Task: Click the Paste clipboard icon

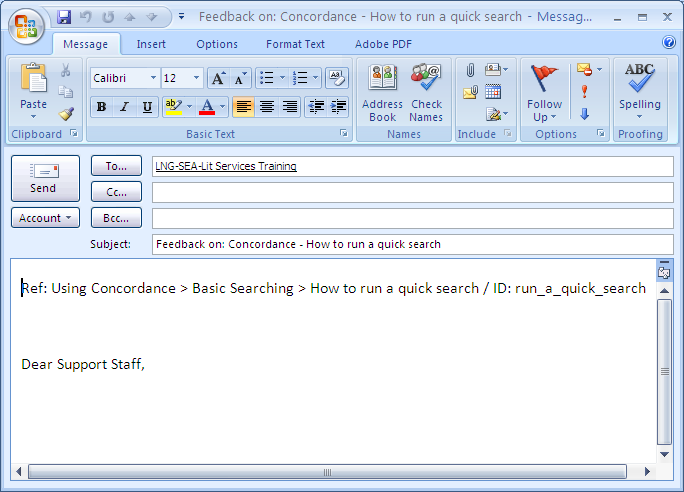Action: [34, 79]
